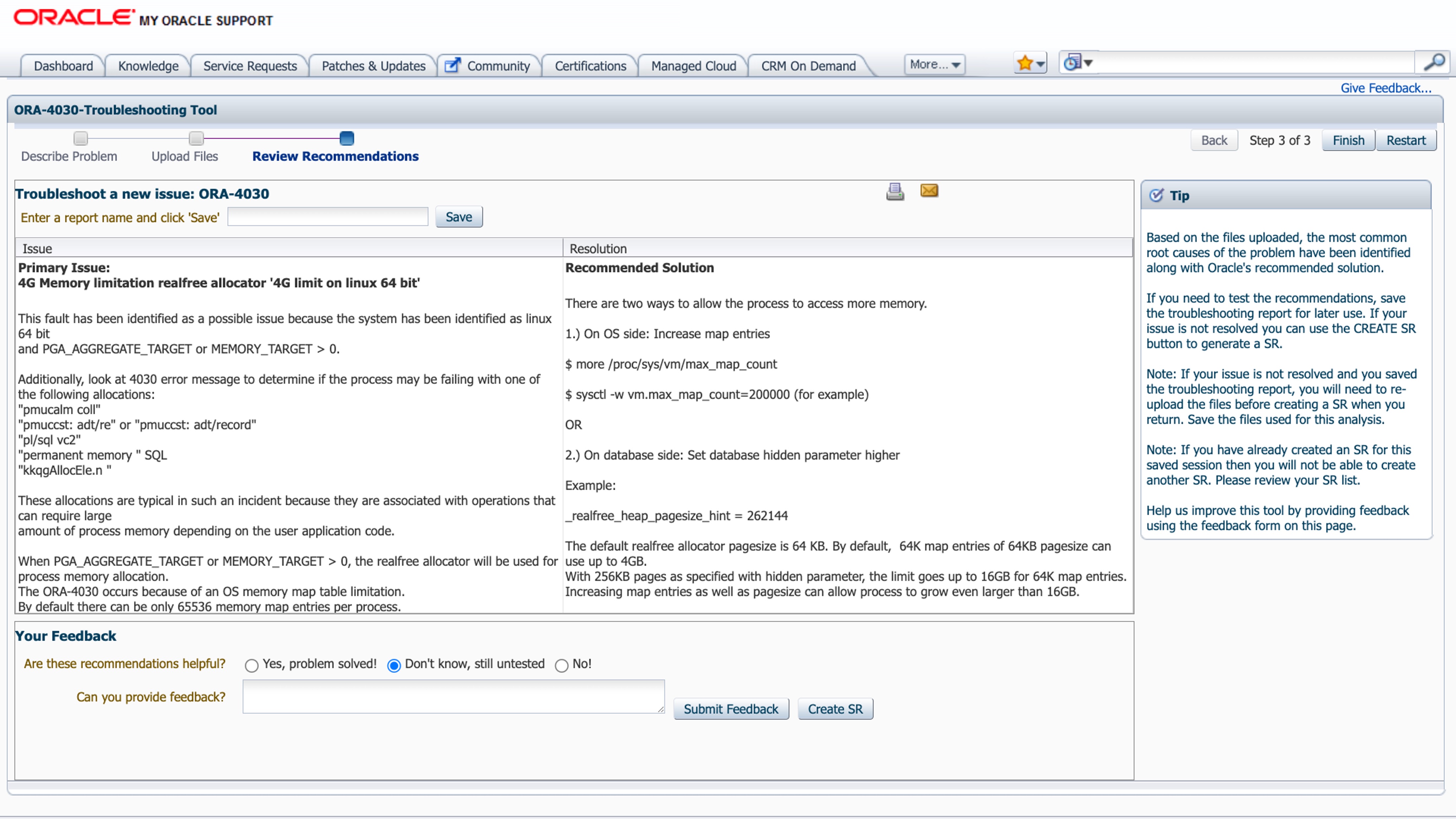1456x819 pixels.
Task: Click the favorites star icon
Action: click(x=1024, y=63)
